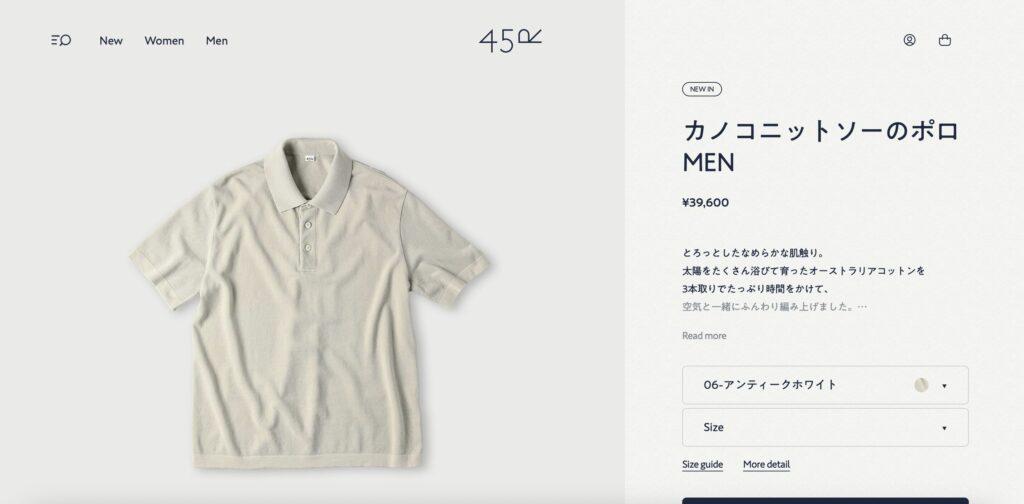
Task: Select the antique white color swatch
Action: point(921,385)
